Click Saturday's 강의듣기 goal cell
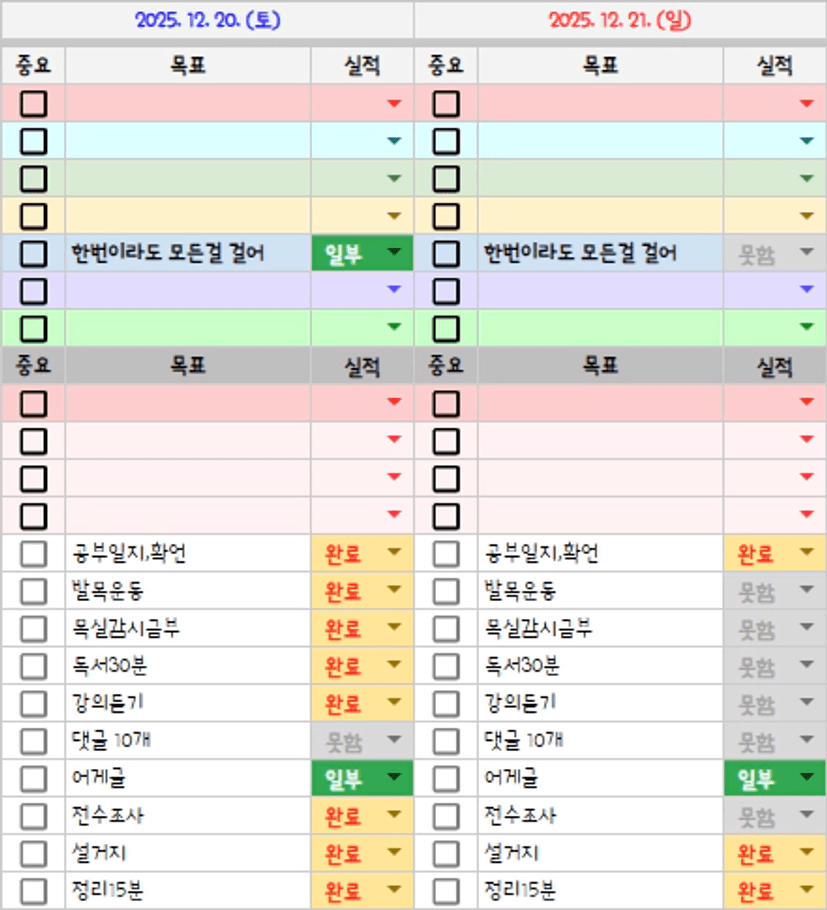This screenshot has width=827, height=910. pos(188,703)
